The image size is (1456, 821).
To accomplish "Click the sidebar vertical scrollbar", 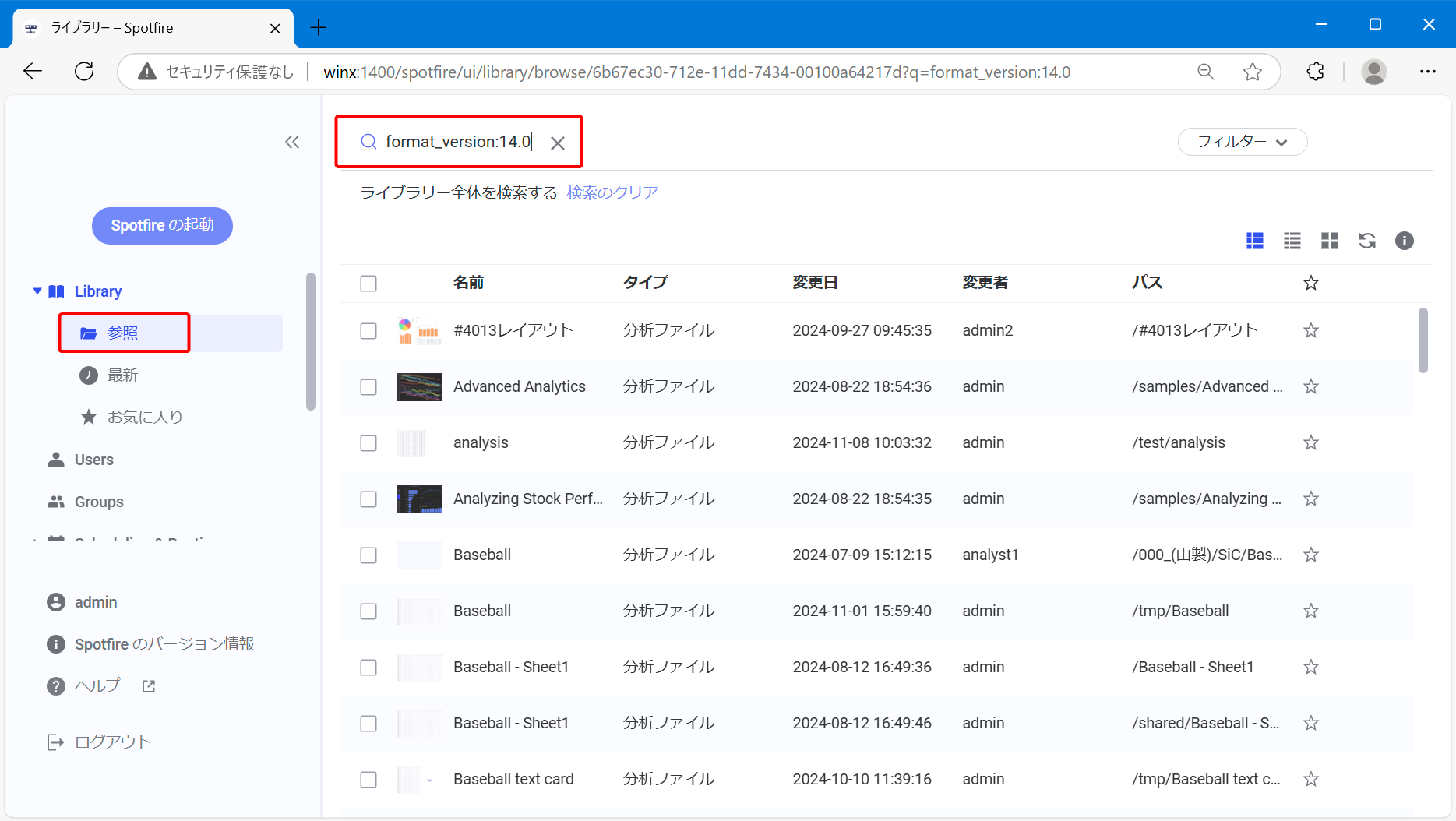I will pyautogui.click(x=311, y=340).
